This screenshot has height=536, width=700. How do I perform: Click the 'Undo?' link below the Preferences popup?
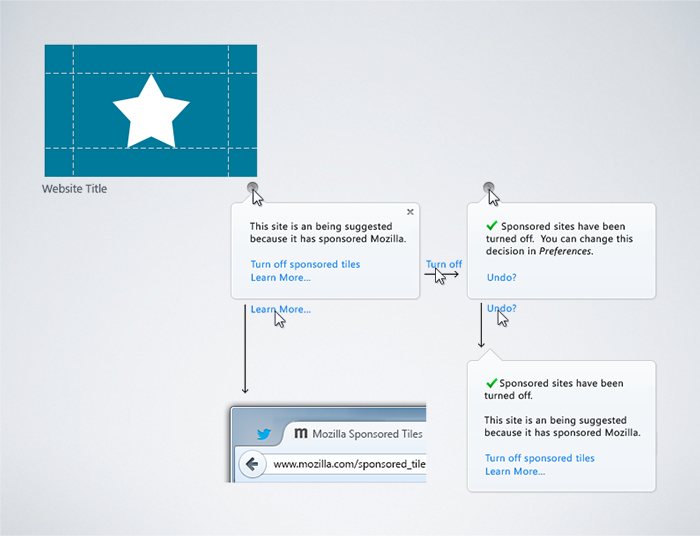501,309
